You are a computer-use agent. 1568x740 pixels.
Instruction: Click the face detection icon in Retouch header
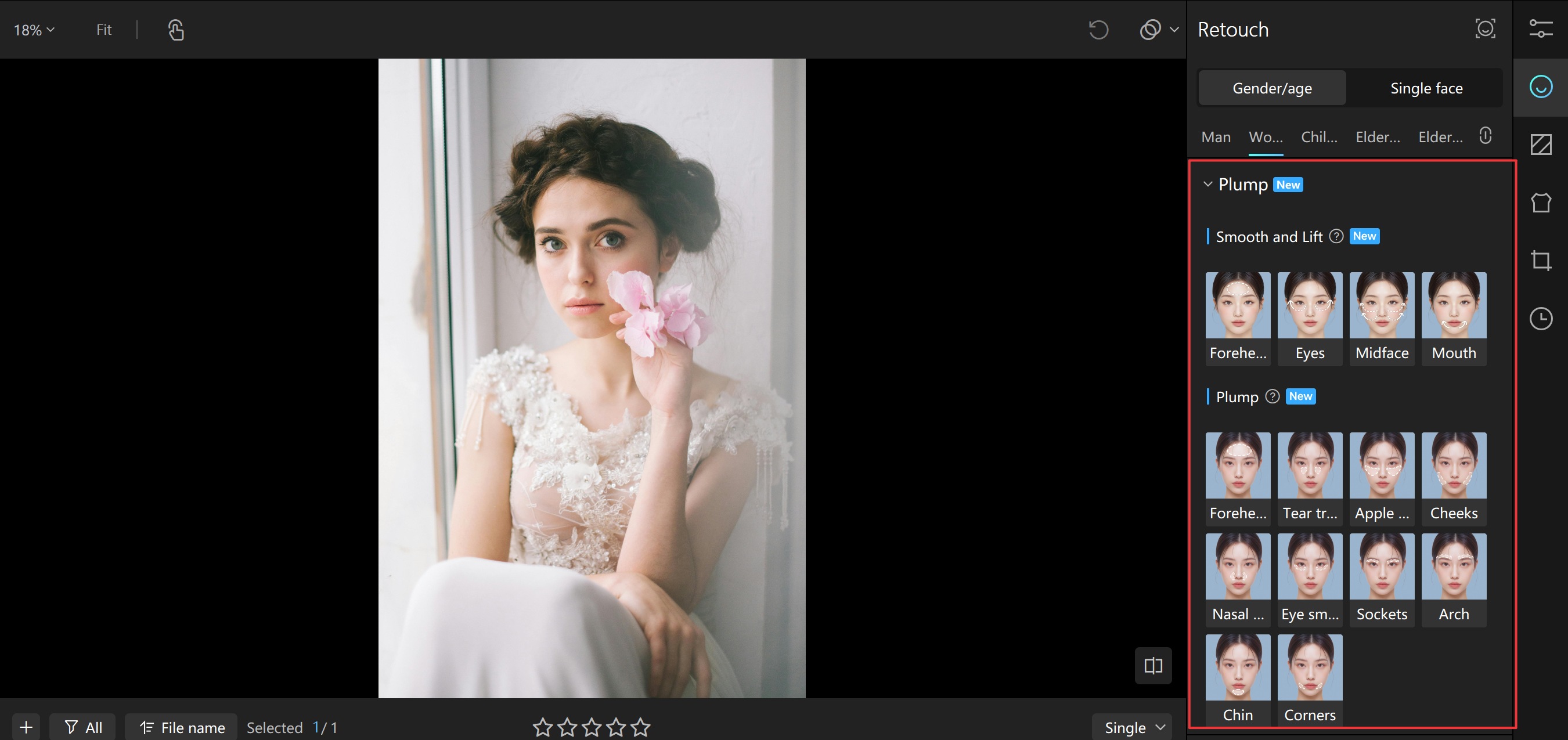click(1484, 28)
